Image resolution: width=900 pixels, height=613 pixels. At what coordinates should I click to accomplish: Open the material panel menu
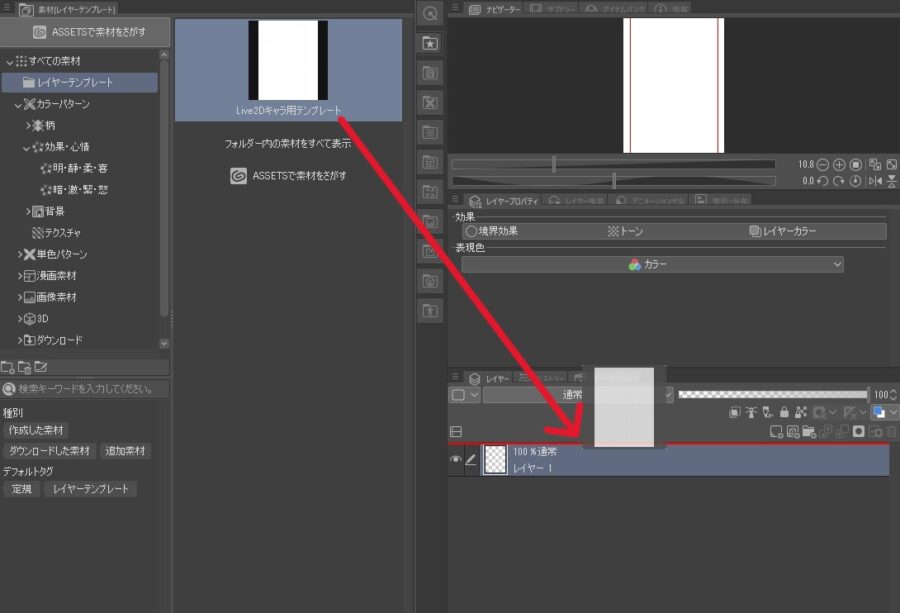pyautogui.click(x=6, y=8)
